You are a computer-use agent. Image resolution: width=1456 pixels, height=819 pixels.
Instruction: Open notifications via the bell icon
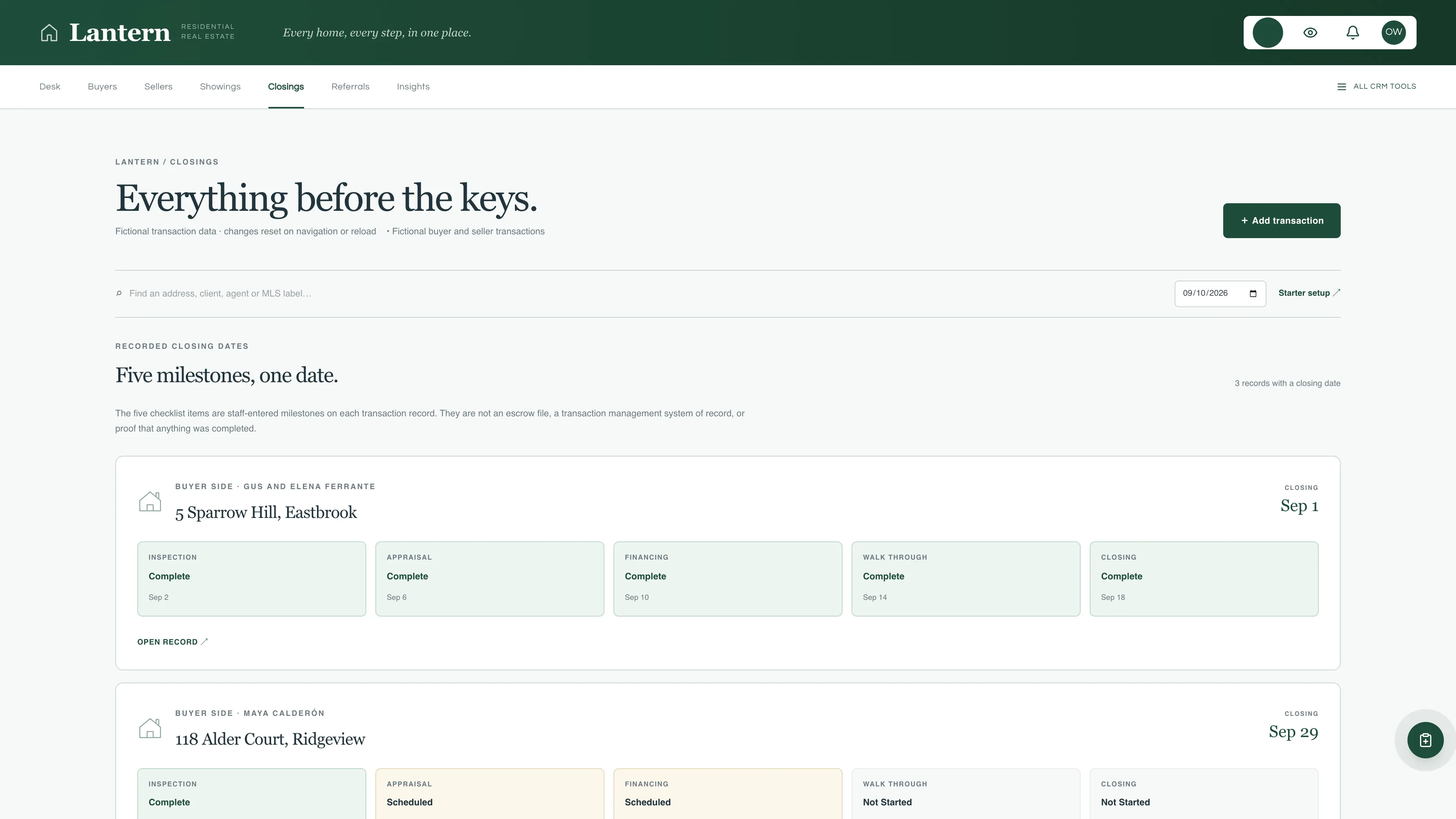point(1352,33)
